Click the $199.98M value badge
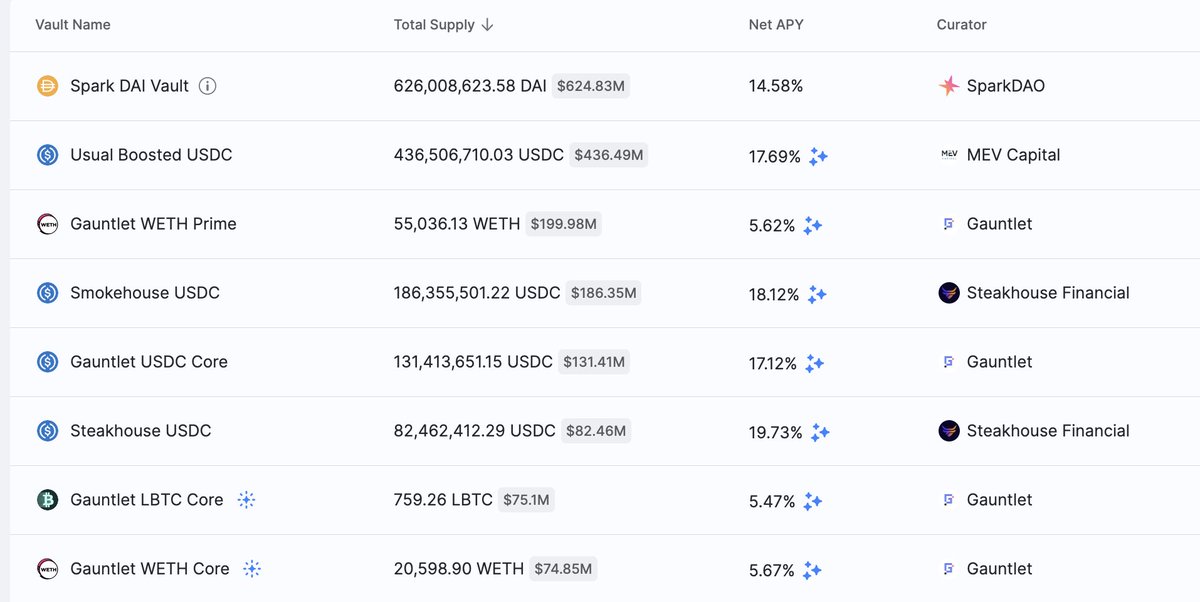This screenshot has height=602, width=1200. coord(563,224)
